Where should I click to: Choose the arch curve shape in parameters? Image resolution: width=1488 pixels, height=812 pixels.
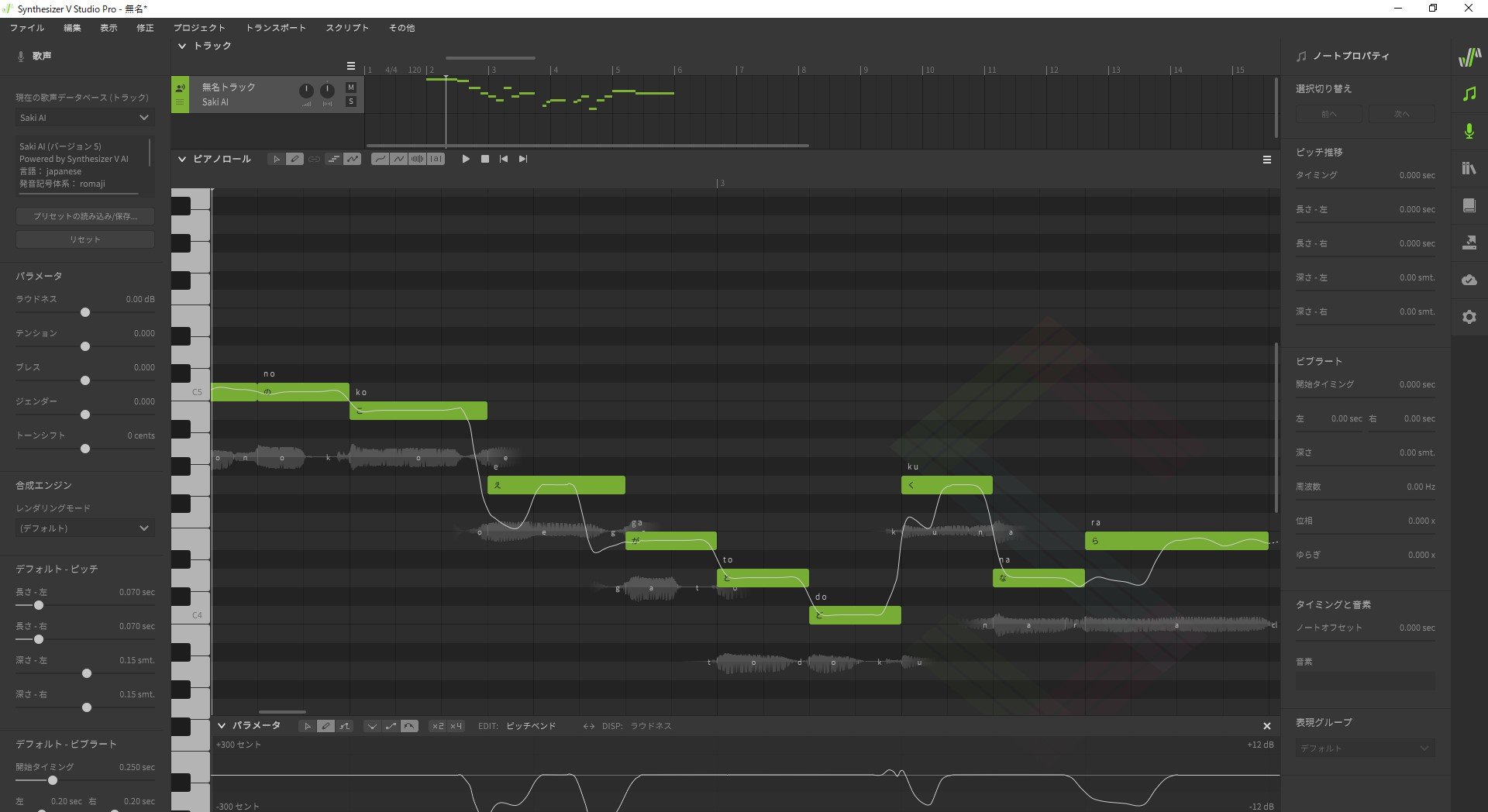[409, 726]
